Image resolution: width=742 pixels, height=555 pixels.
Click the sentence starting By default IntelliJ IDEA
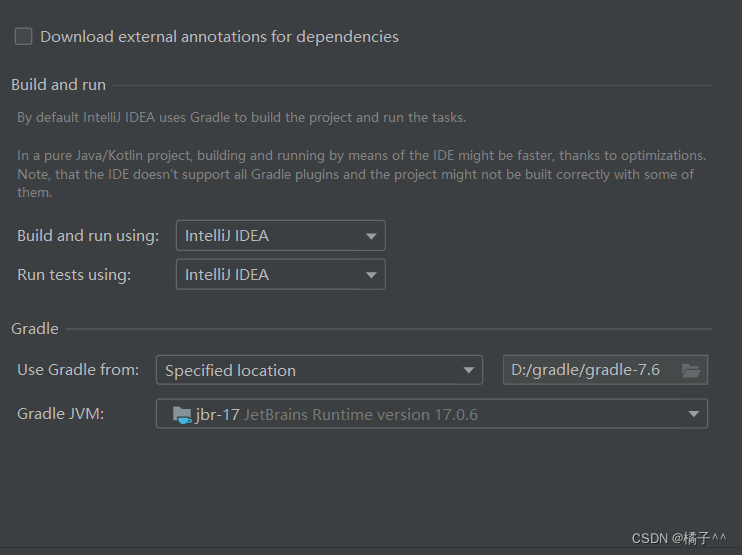pos(242,117)
